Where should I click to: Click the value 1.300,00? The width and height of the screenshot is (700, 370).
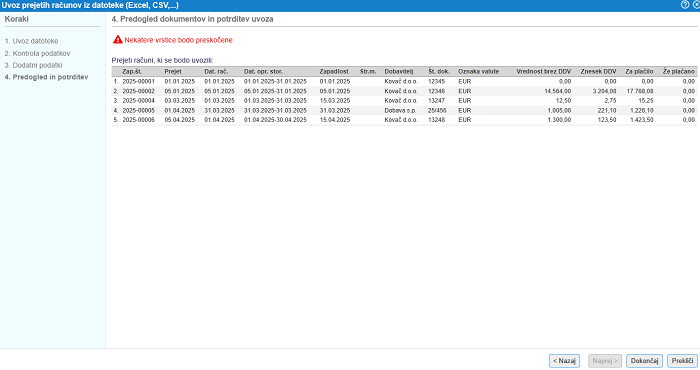pos(559,120)
